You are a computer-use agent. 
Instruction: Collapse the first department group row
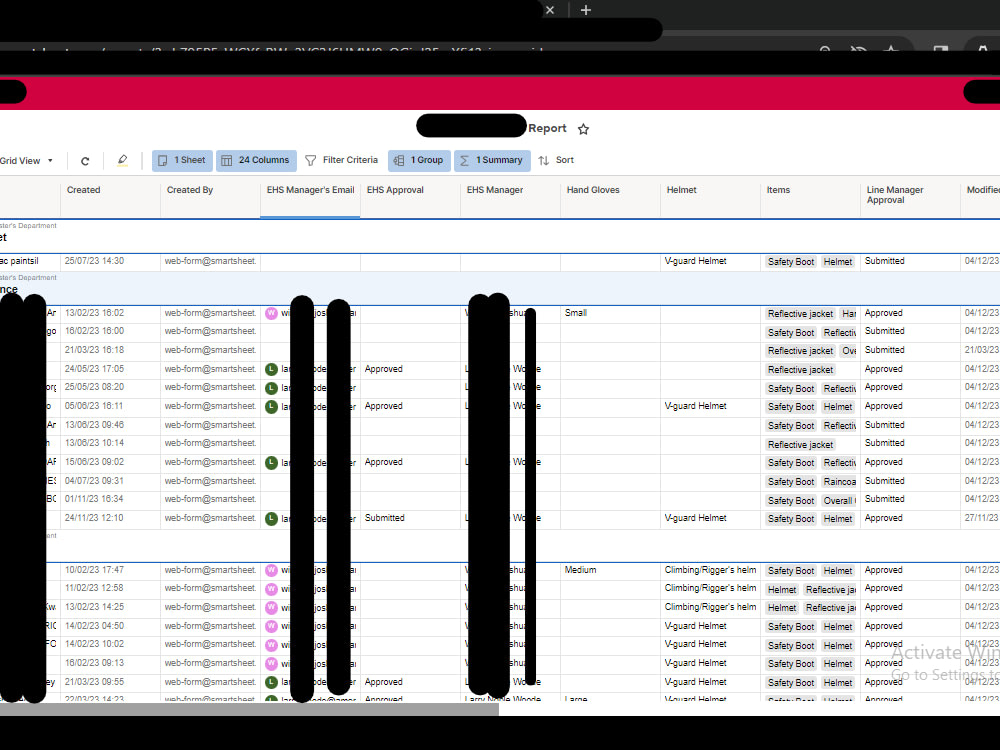click(8, 231)
